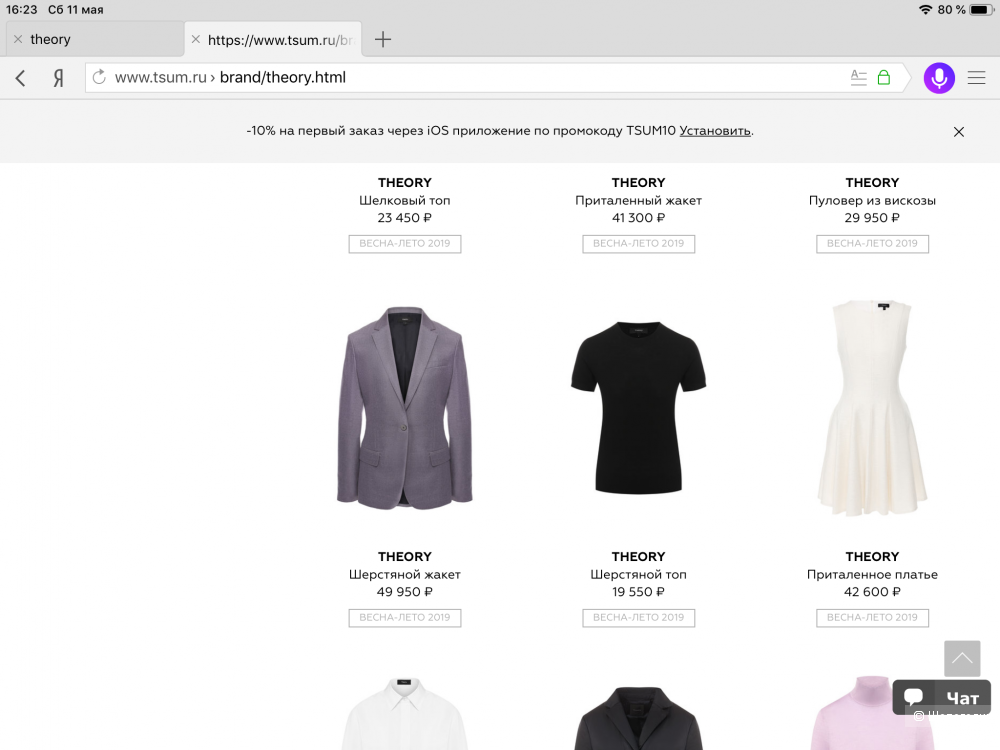The width and height of the screenshot is (1000, 750).
Task: Check Wi-Fi status icon
Action: [925, 10]
